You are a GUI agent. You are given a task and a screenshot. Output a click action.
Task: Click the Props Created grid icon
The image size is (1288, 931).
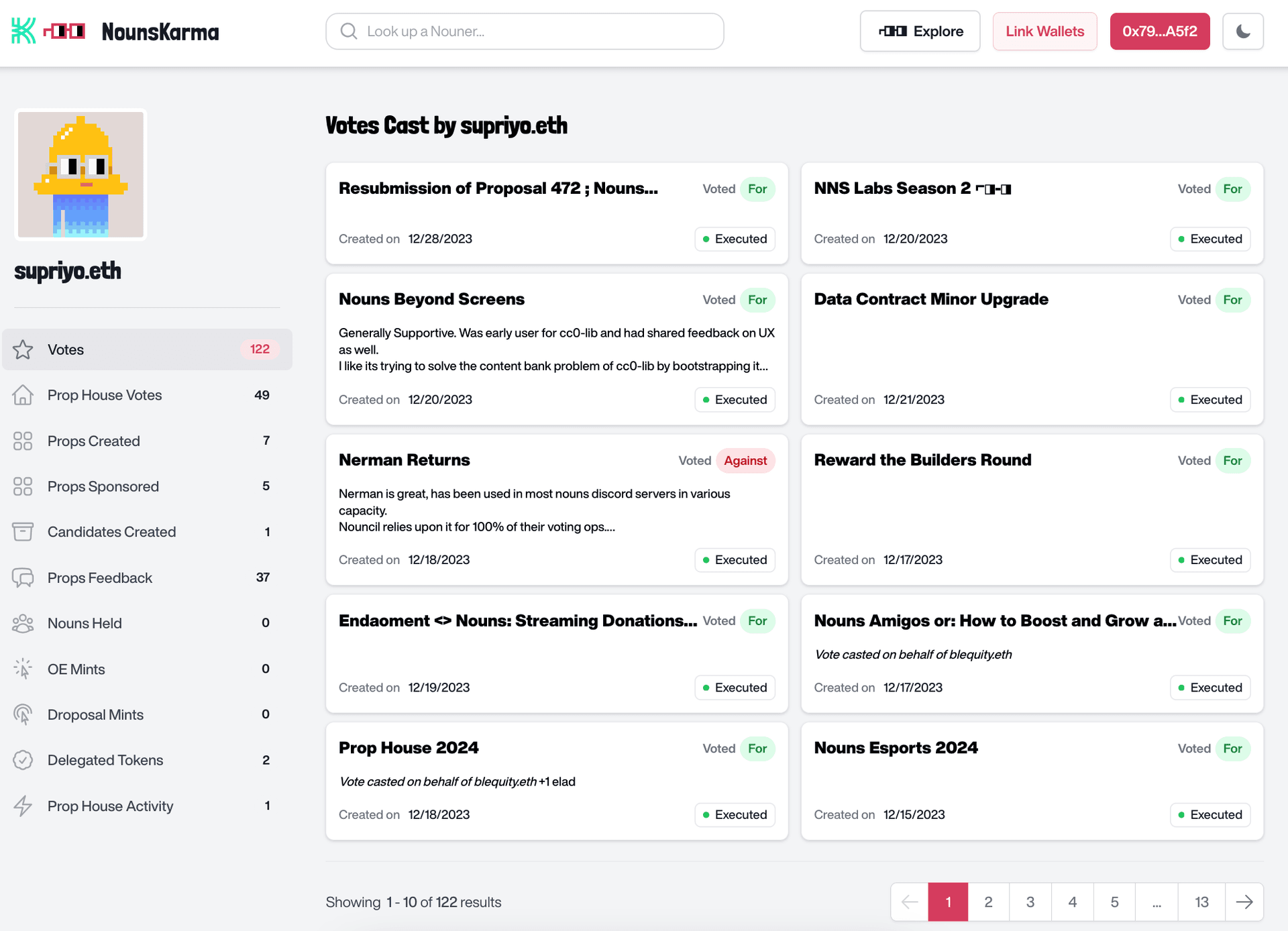click(x=23, y=441)
